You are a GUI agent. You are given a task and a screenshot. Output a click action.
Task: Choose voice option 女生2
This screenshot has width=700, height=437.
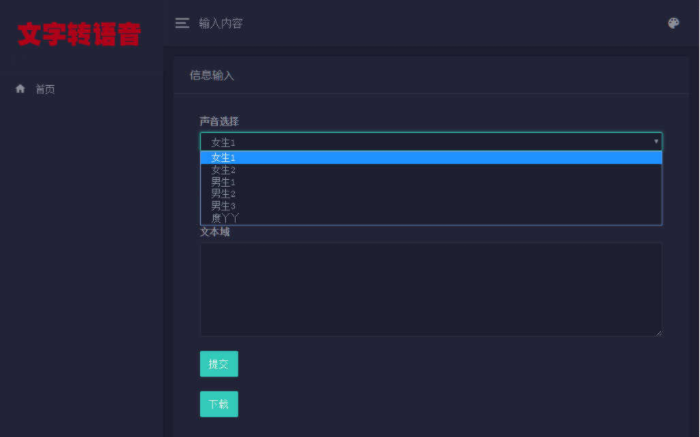(x=431, y=170)
